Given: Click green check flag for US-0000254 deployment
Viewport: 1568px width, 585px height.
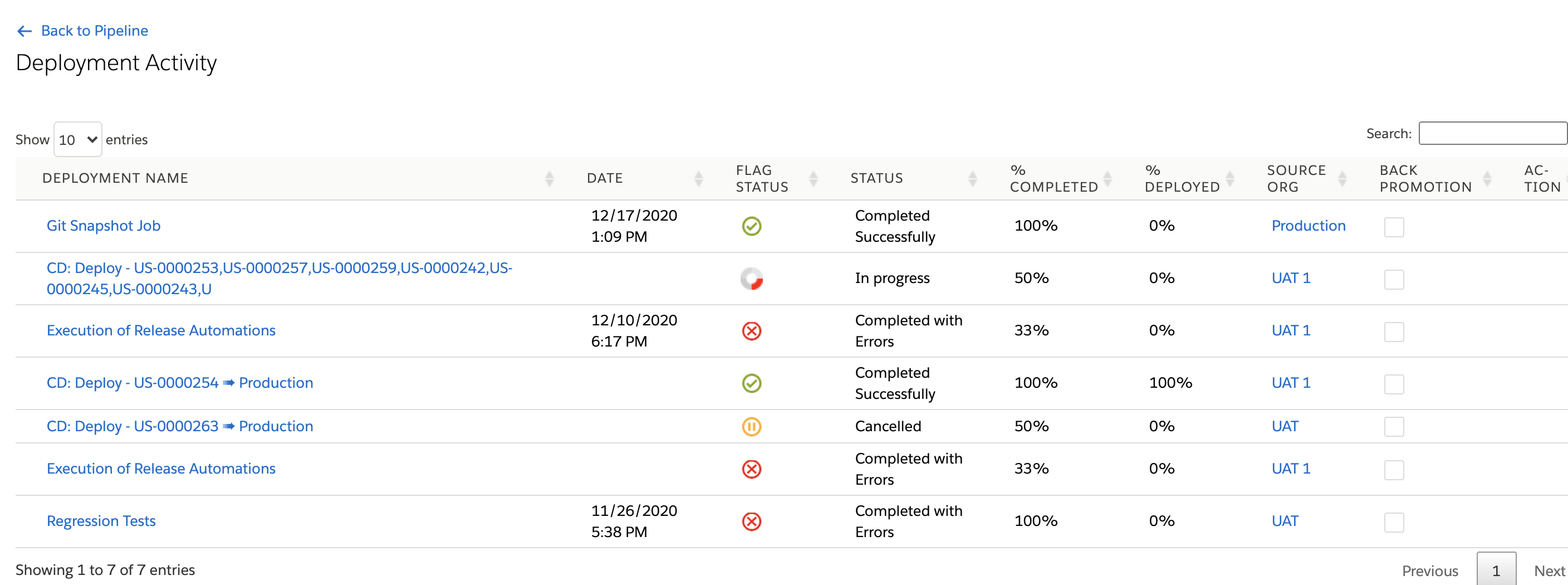Looking at the screenshot, I should [751, 383].
